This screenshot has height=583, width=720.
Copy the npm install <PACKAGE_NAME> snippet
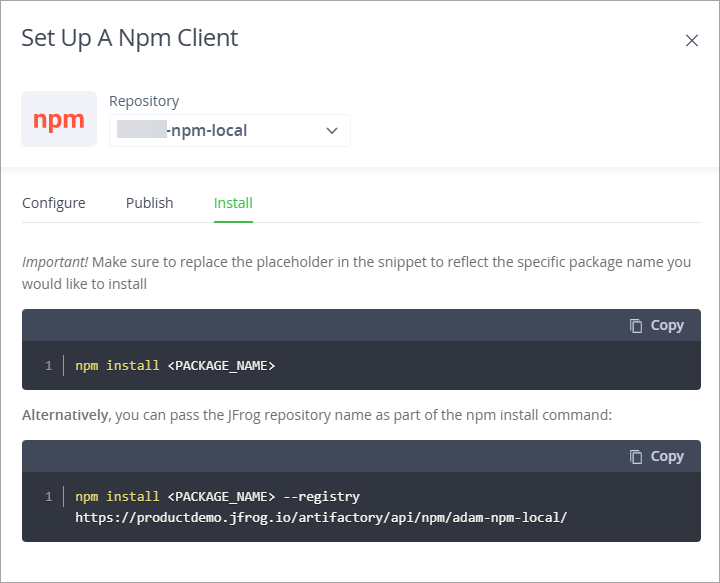[x=657, y=325]
